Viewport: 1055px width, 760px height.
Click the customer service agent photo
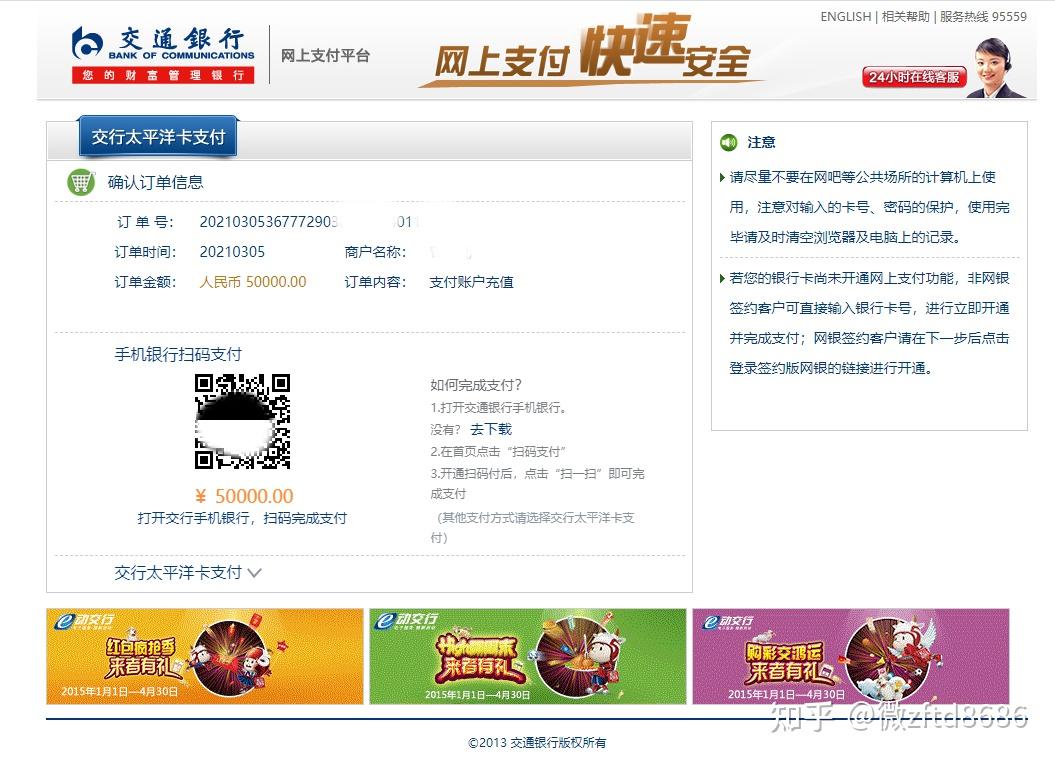click(x=996, y=67)
